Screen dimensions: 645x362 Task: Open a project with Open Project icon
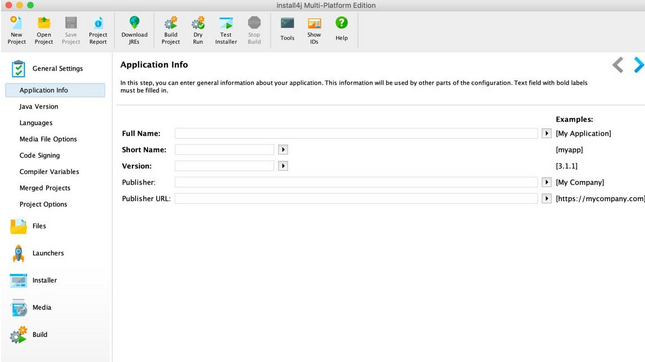coord(44,23)
